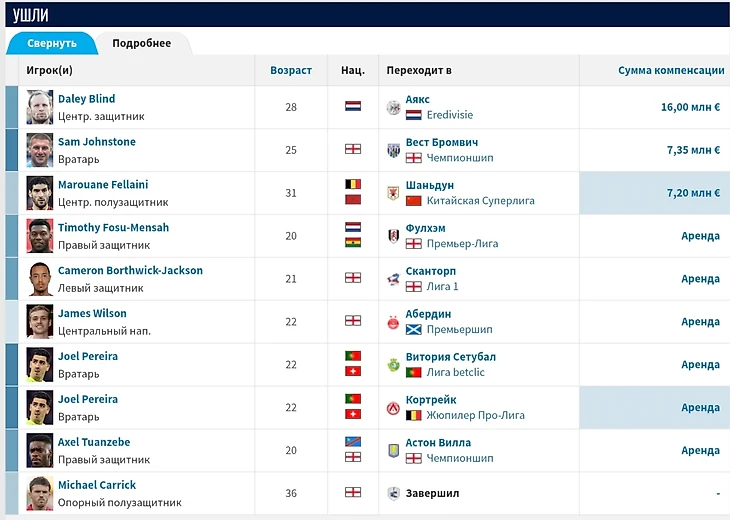Open the Eredivisie league link
Image resolution: width=730 pixels, height=520 pixels.
pos(449,115)
